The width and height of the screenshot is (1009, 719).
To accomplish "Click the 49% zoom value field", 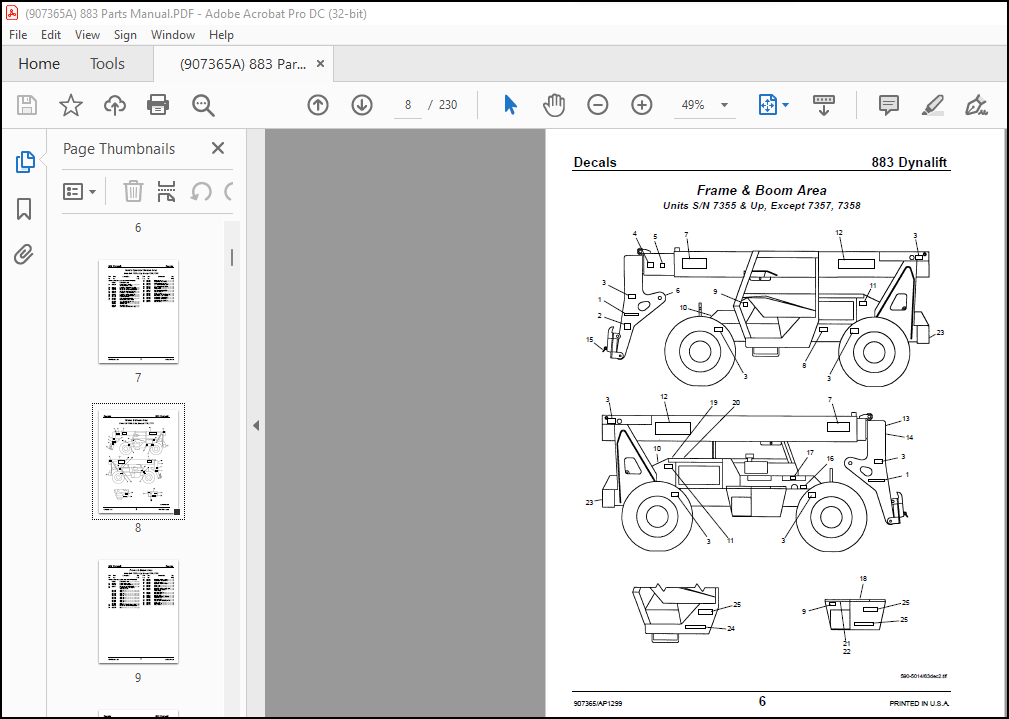I will click(x=693, y=105).
